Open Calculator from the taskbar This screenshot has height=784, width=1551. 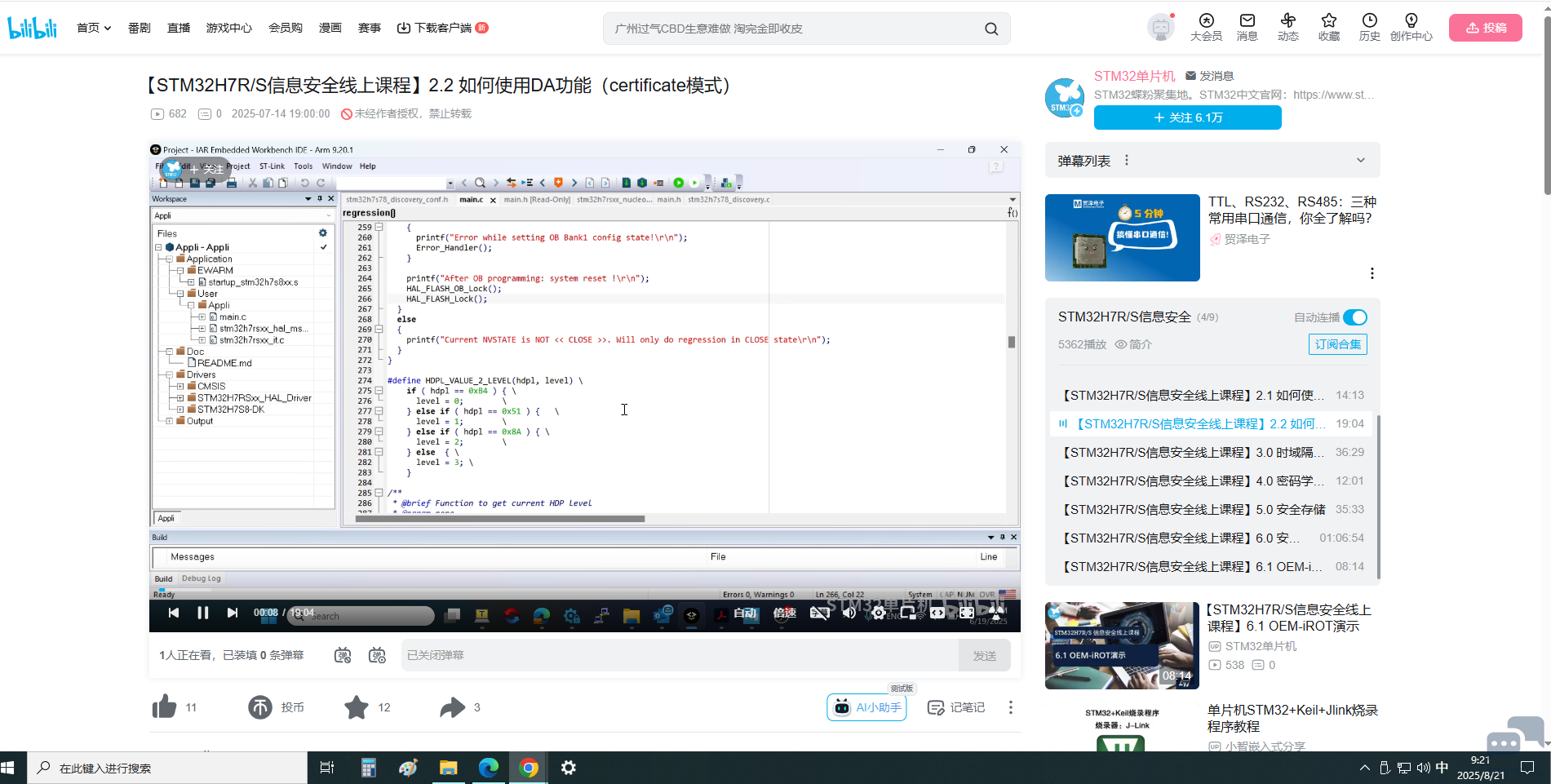tap(368, 768)
